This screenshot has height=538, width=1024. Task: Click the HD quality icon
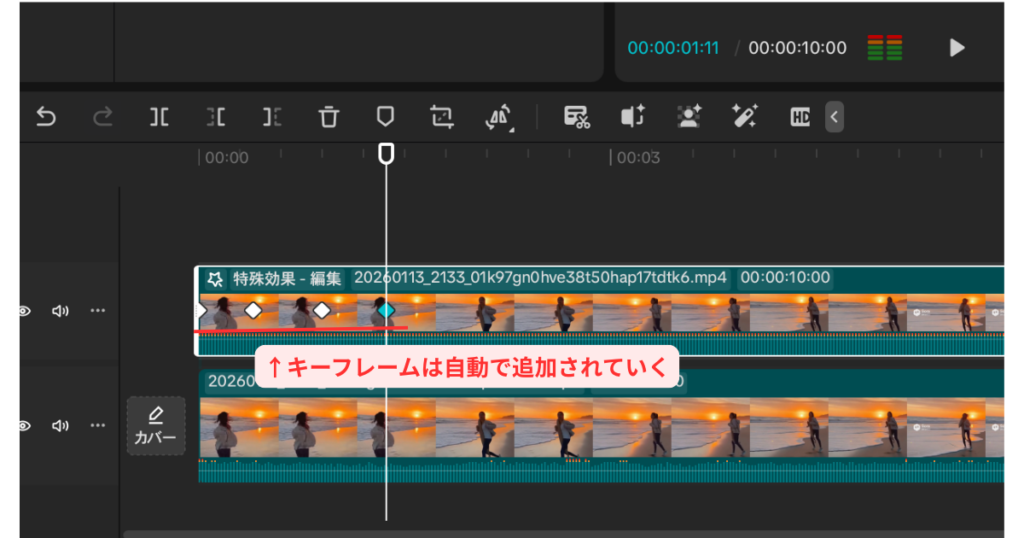click(800, 117)
